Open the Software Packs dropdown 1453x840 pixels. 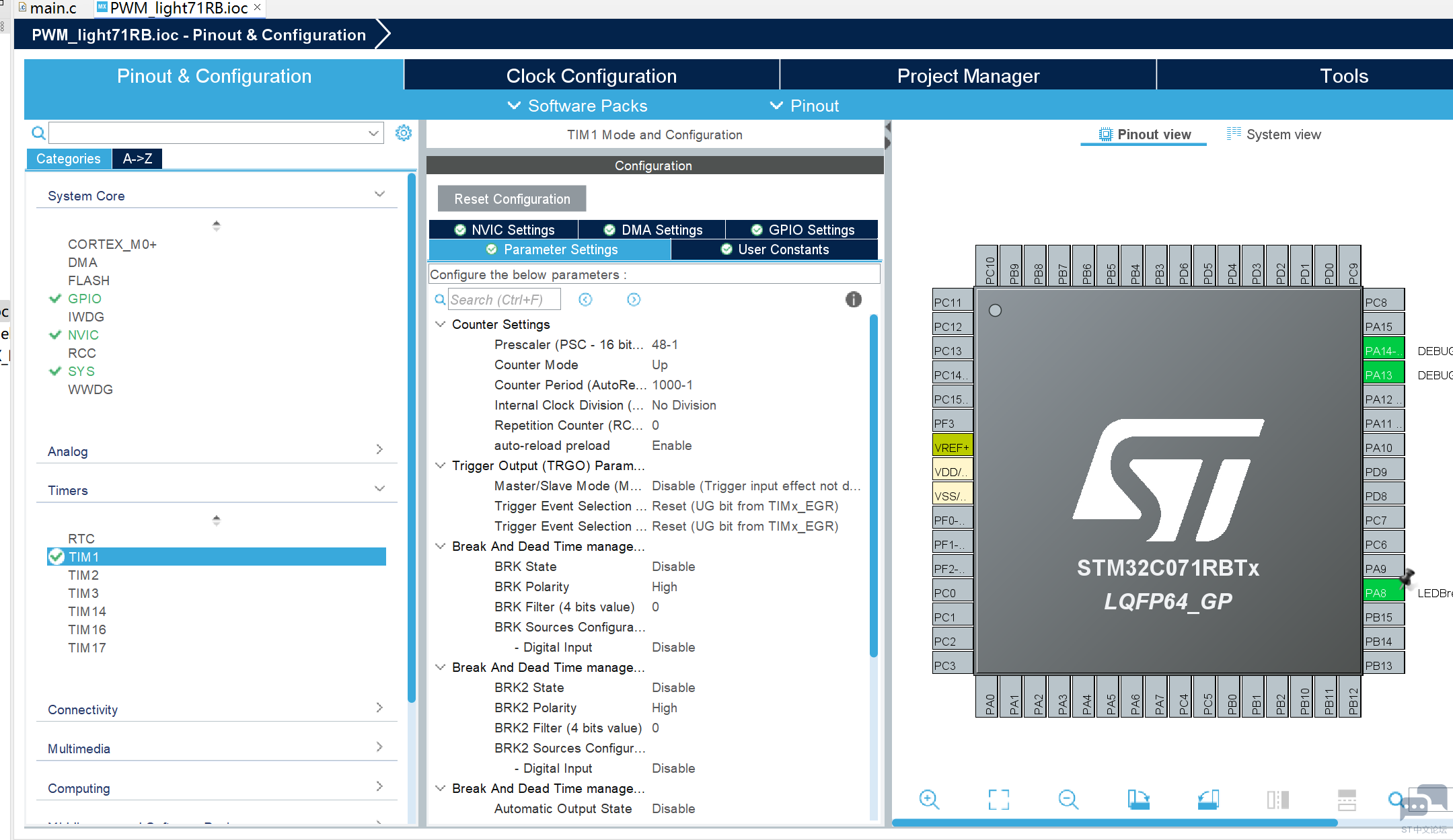pyautogui.click(x=577, y=106)
